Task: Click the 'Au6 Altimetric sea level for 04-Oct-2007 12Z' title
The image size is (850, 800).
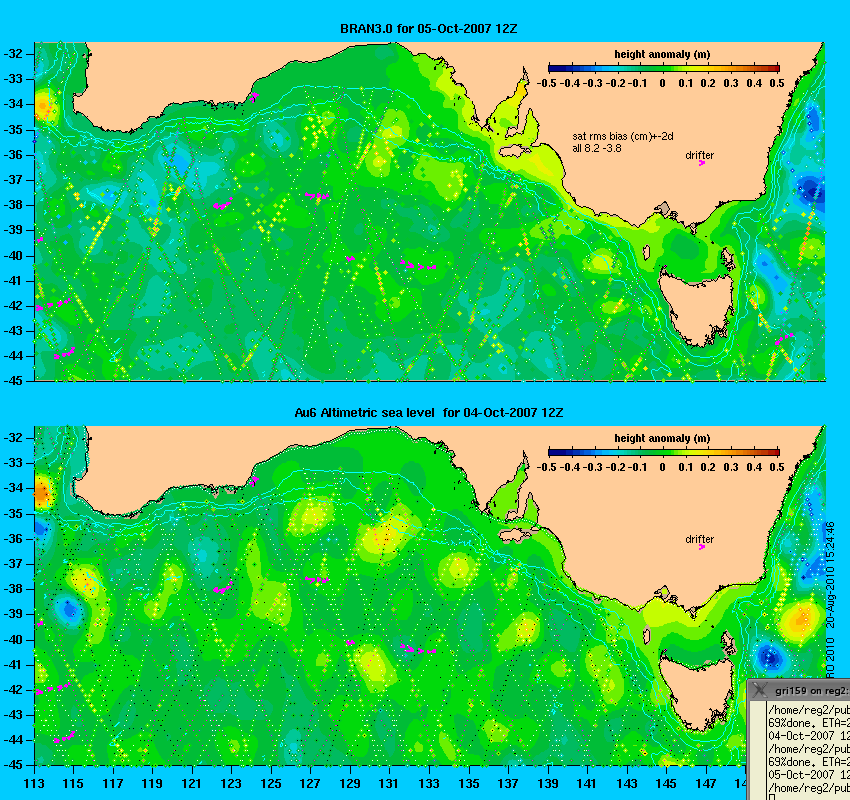Action: pyautogui.click(x=428, y=412)
